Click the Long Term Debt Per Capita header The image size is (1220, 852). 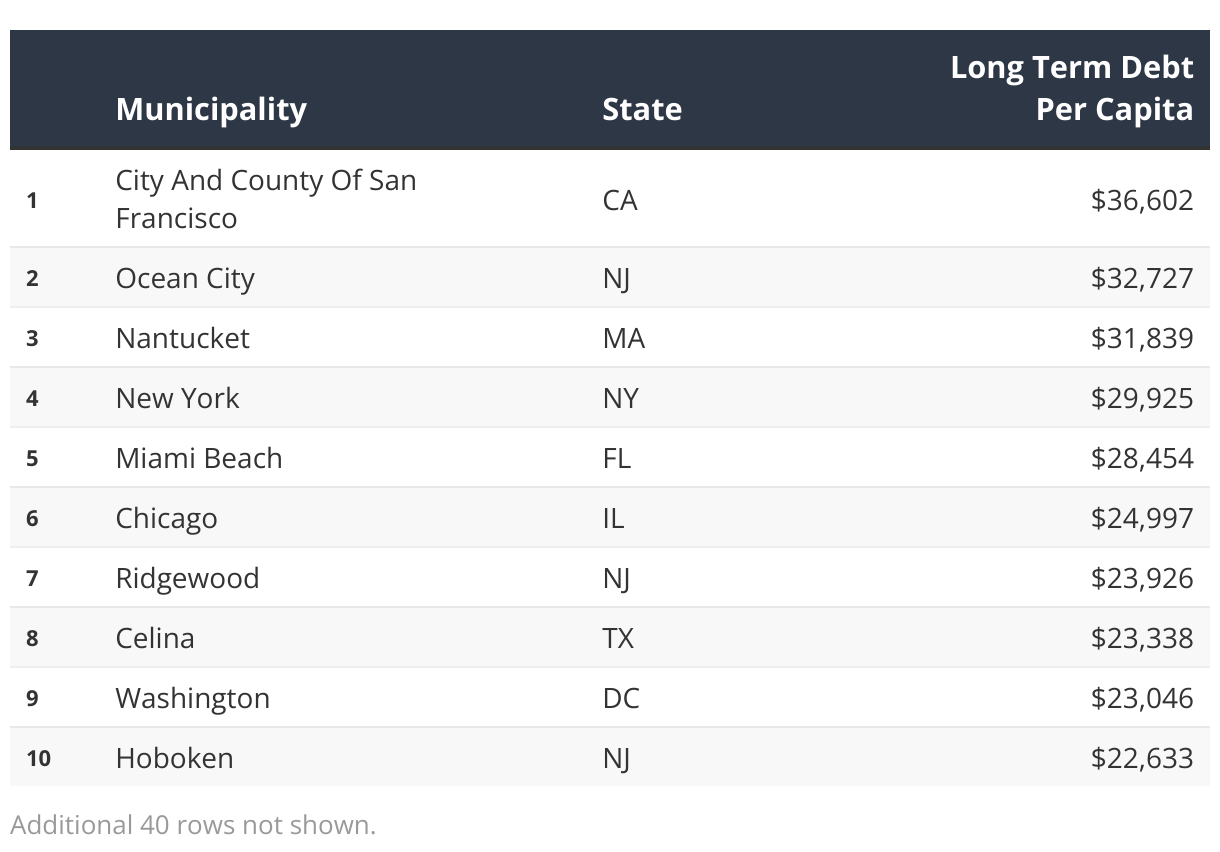pyautogui.click(x=1072, y=88)
